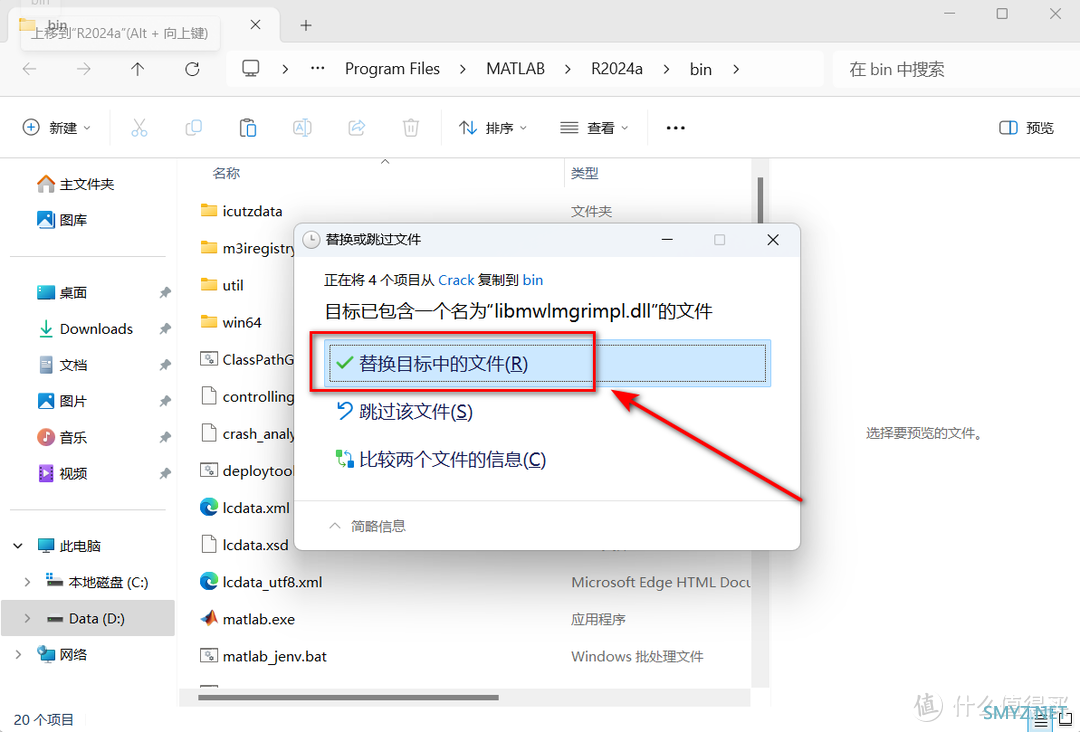Image resolution: width=1080 pixels, height=732 pixels.
Task: Switch to details view icon in status bar
Action: pyautogui.click(x=1041, y=720)
